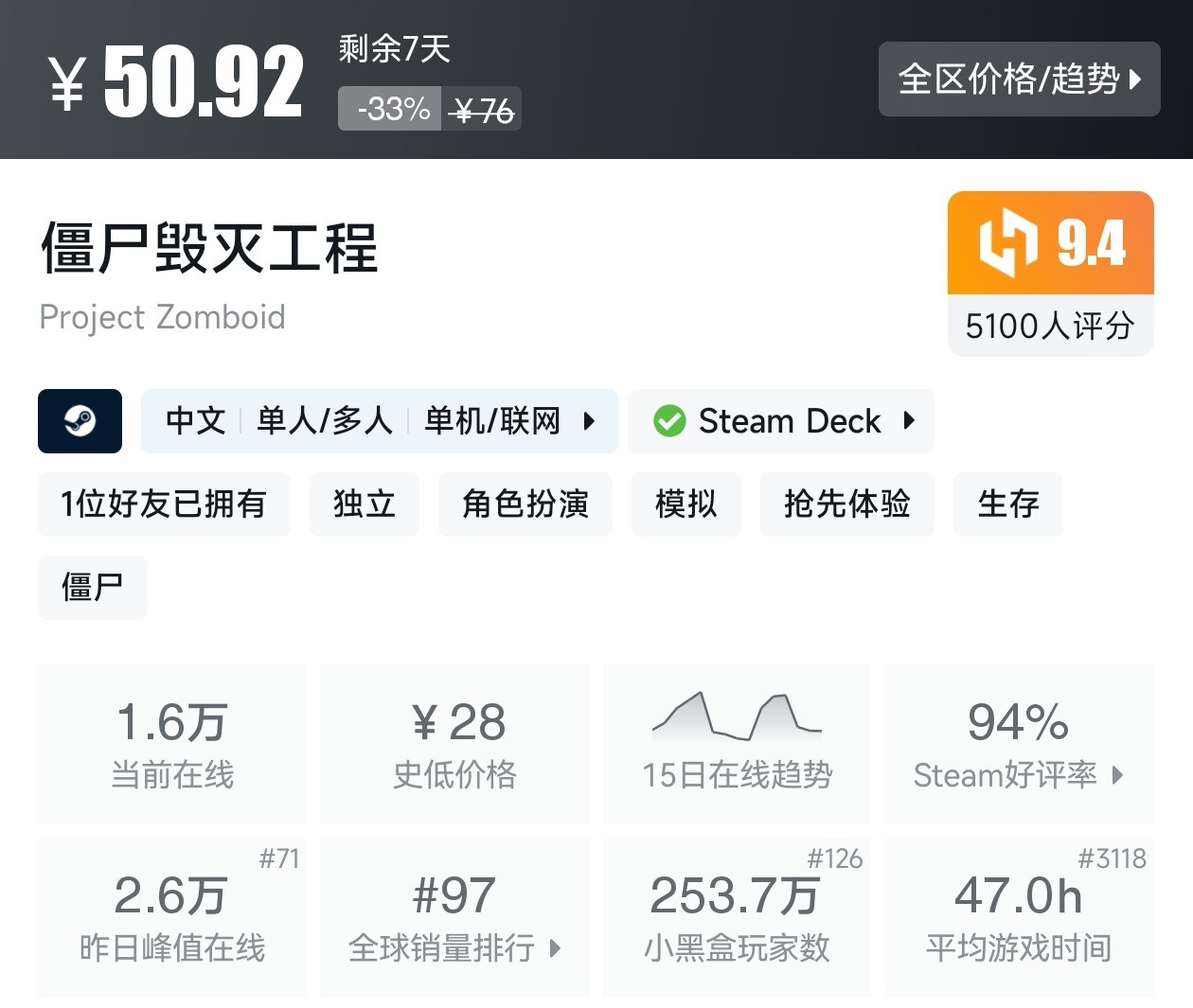Tap the #71 rank label
Viewport: 1193px width, 1008px height.
(279, 858)
